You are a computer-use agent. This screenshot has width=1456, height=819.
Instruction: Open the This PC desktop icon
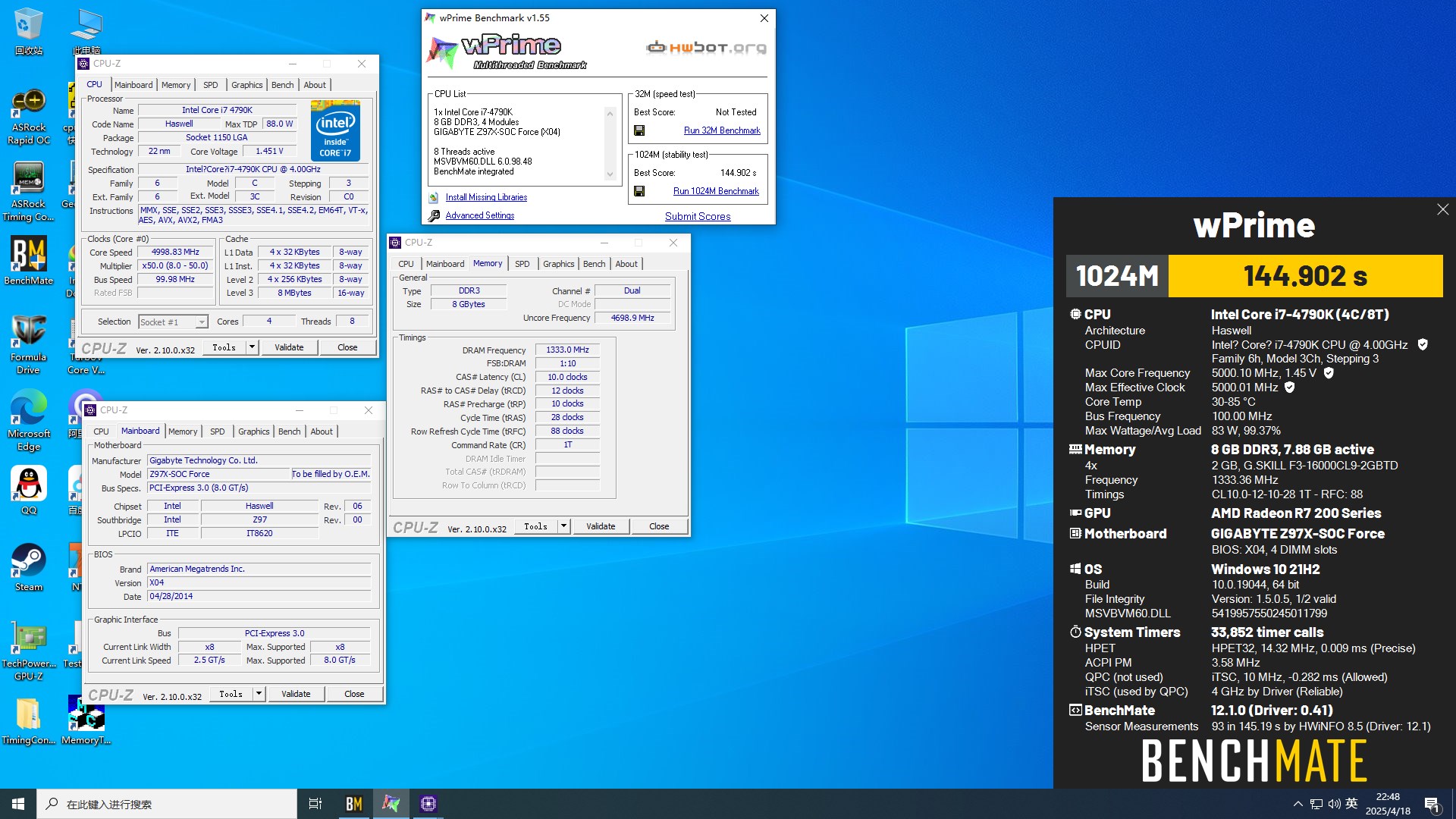coord(86,32)
